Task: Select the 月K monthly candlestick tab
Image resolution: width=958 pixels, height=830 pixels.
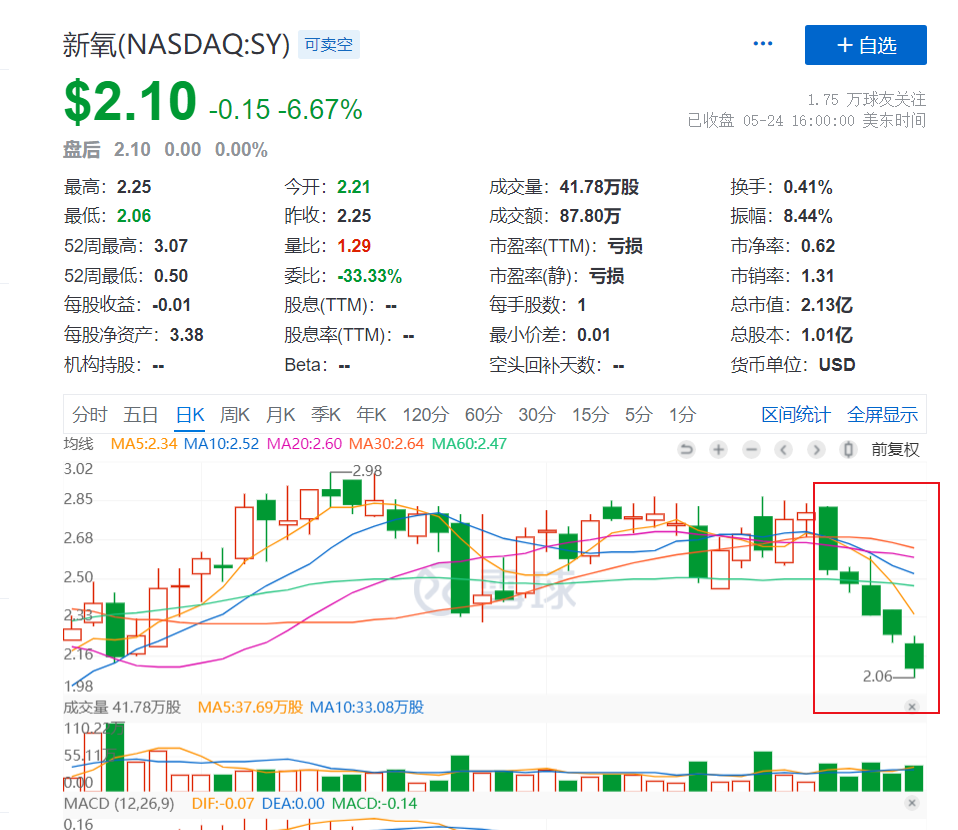Action: (281, 415)
